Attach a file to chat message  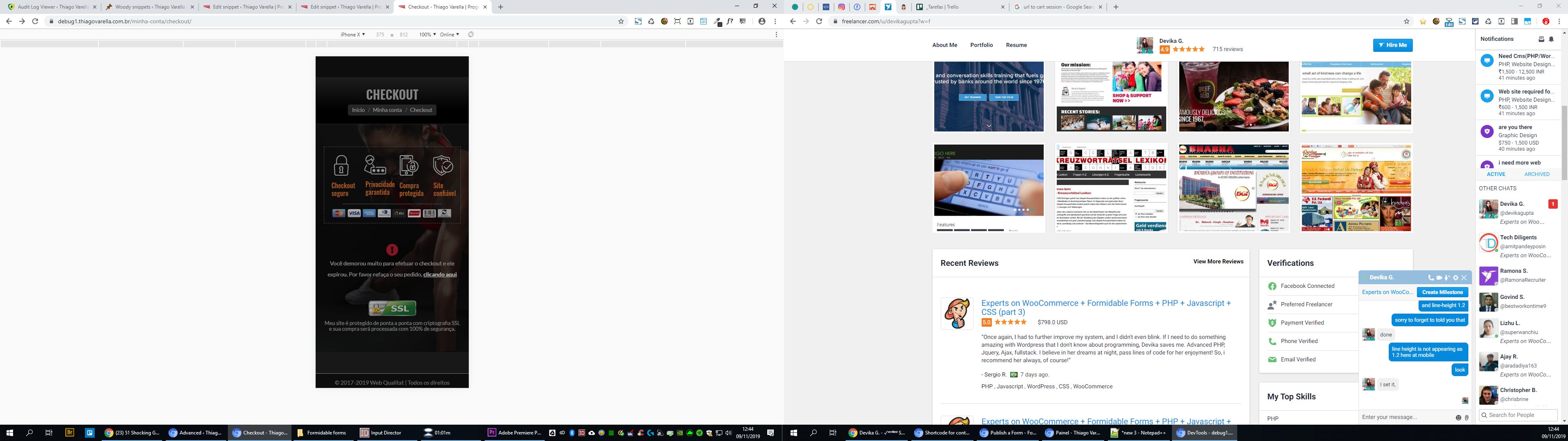(x=1466, y=418)
